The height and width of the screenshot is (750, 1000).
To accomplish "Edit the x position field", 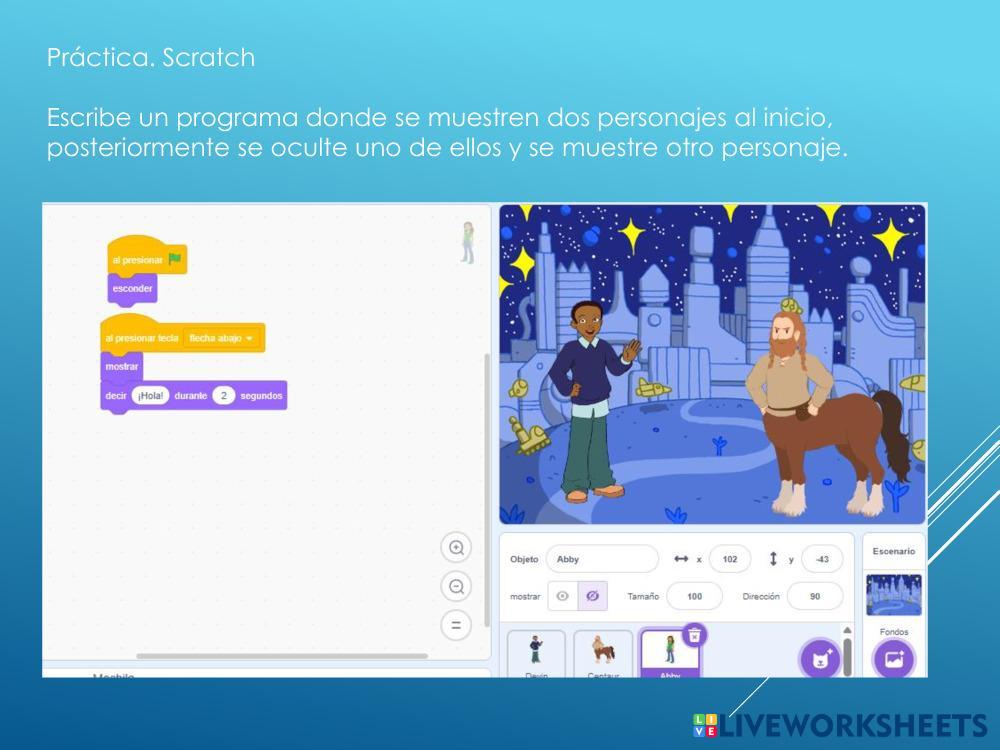I will pos(729,559).
